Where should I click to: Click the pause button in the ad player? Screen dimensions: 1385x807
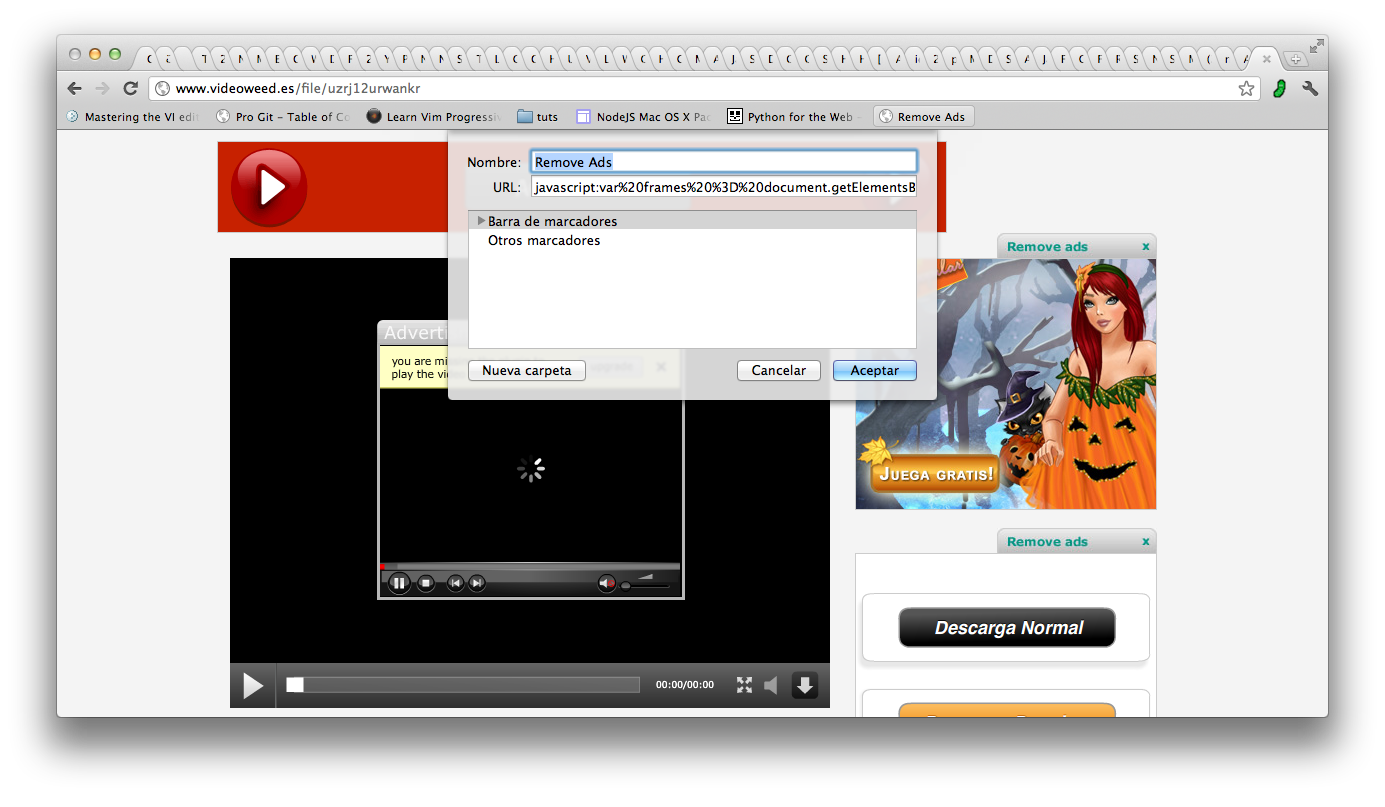point(399,583)
